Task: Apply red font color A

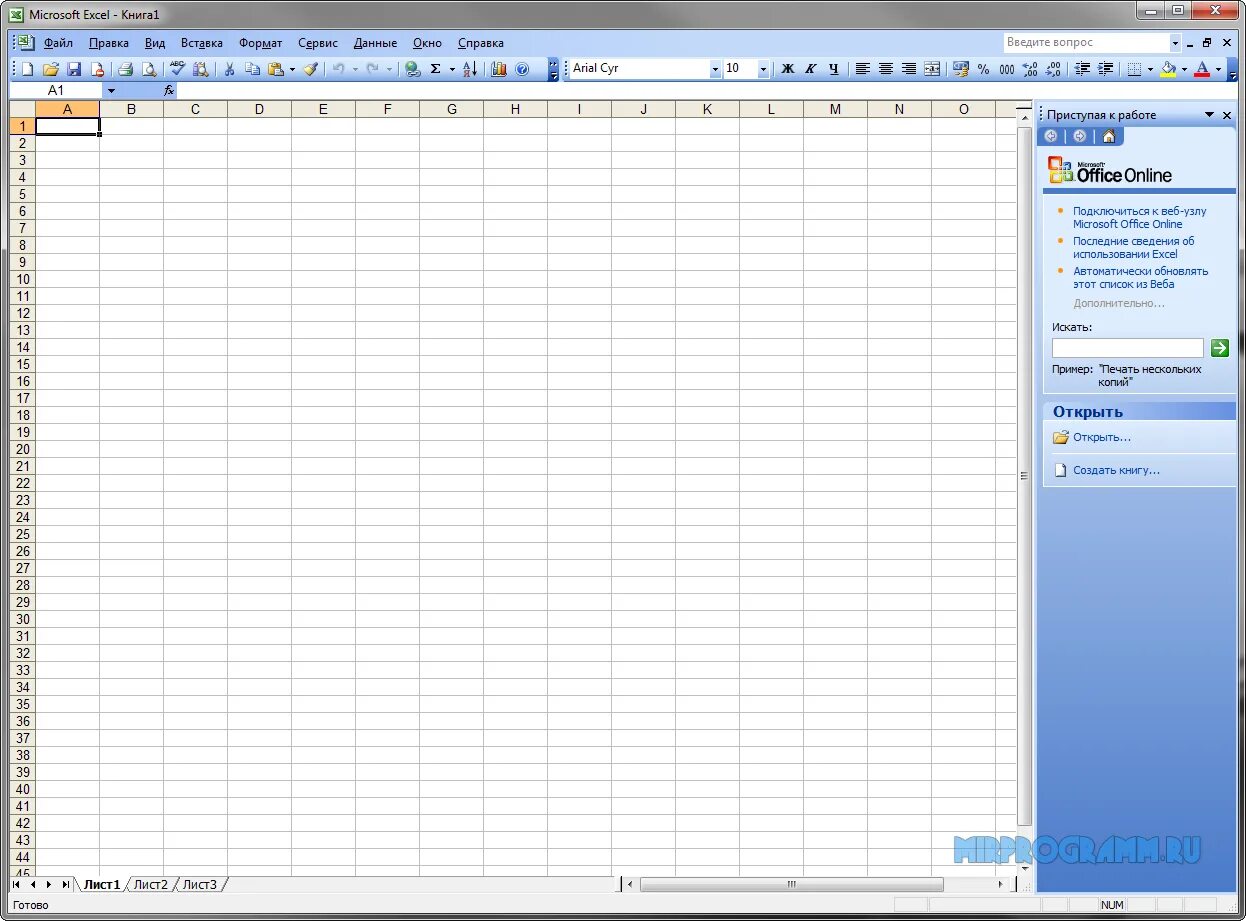Action: click(1202, 69)
